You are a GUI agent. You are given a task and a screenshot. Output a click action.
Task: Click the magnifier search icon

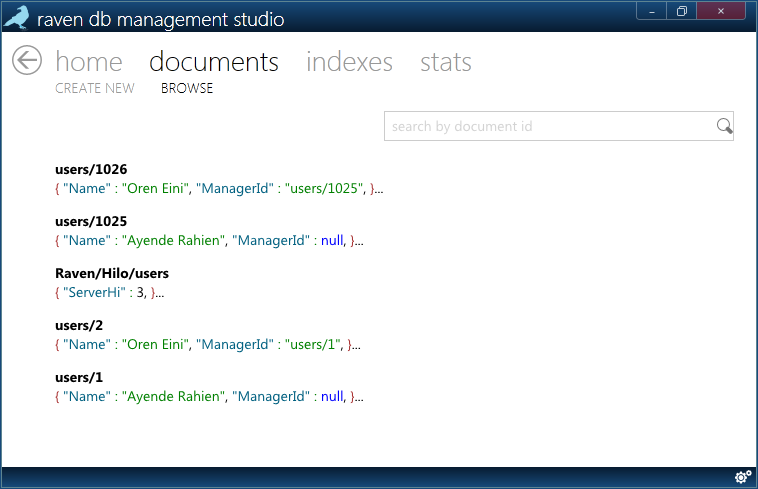click(724, 126)
